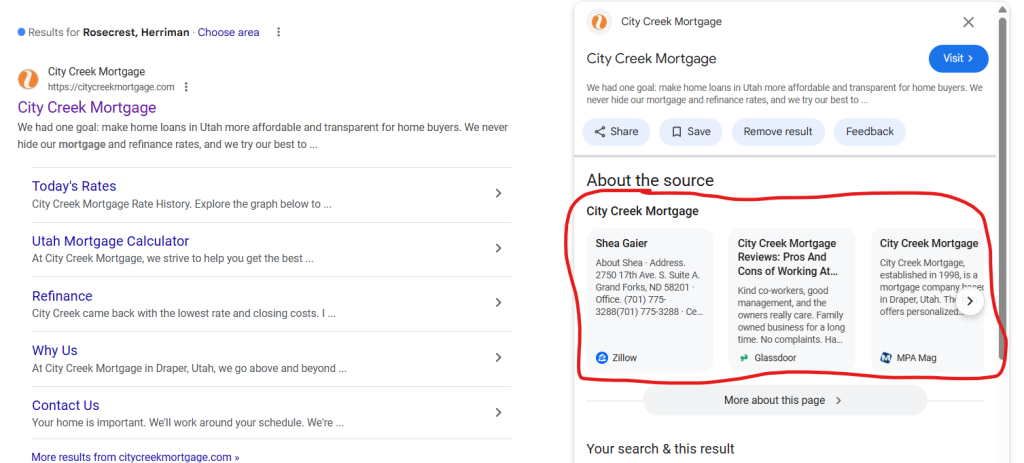Open the Today's Rates sitelink

coord(74,186)
